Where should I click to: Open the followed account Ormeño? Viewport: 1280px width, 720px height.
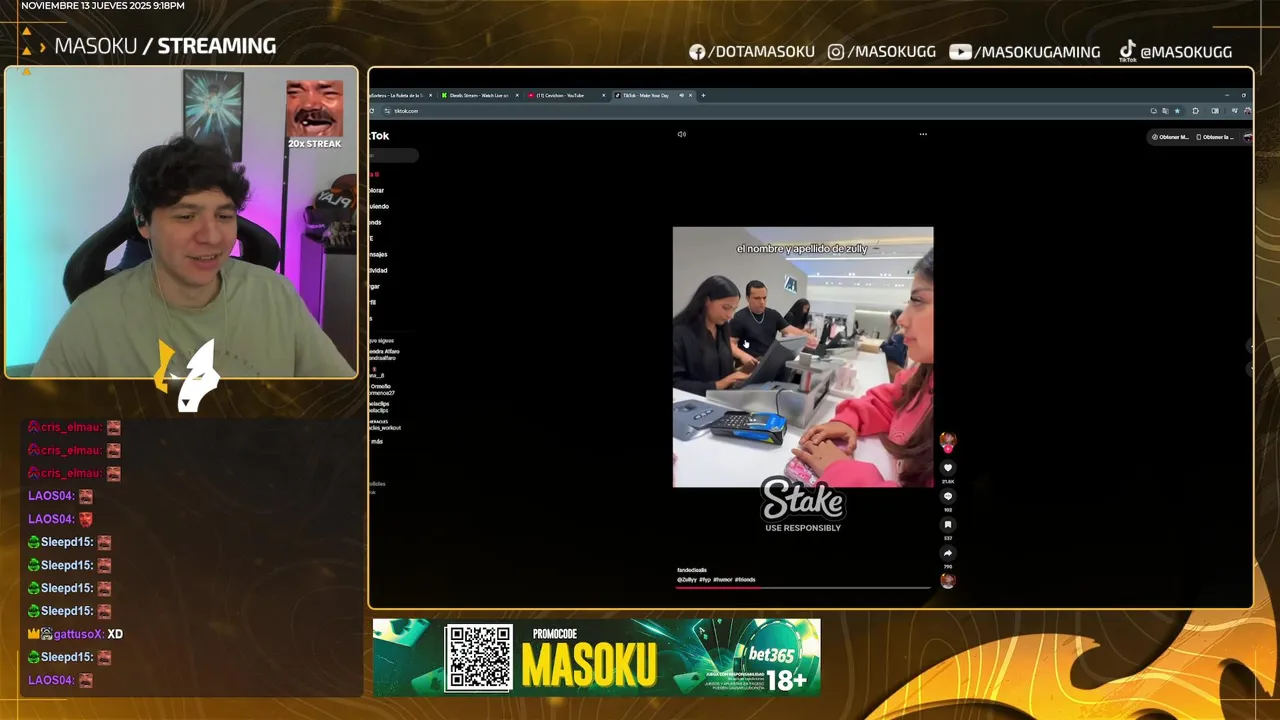click(382, 389)
